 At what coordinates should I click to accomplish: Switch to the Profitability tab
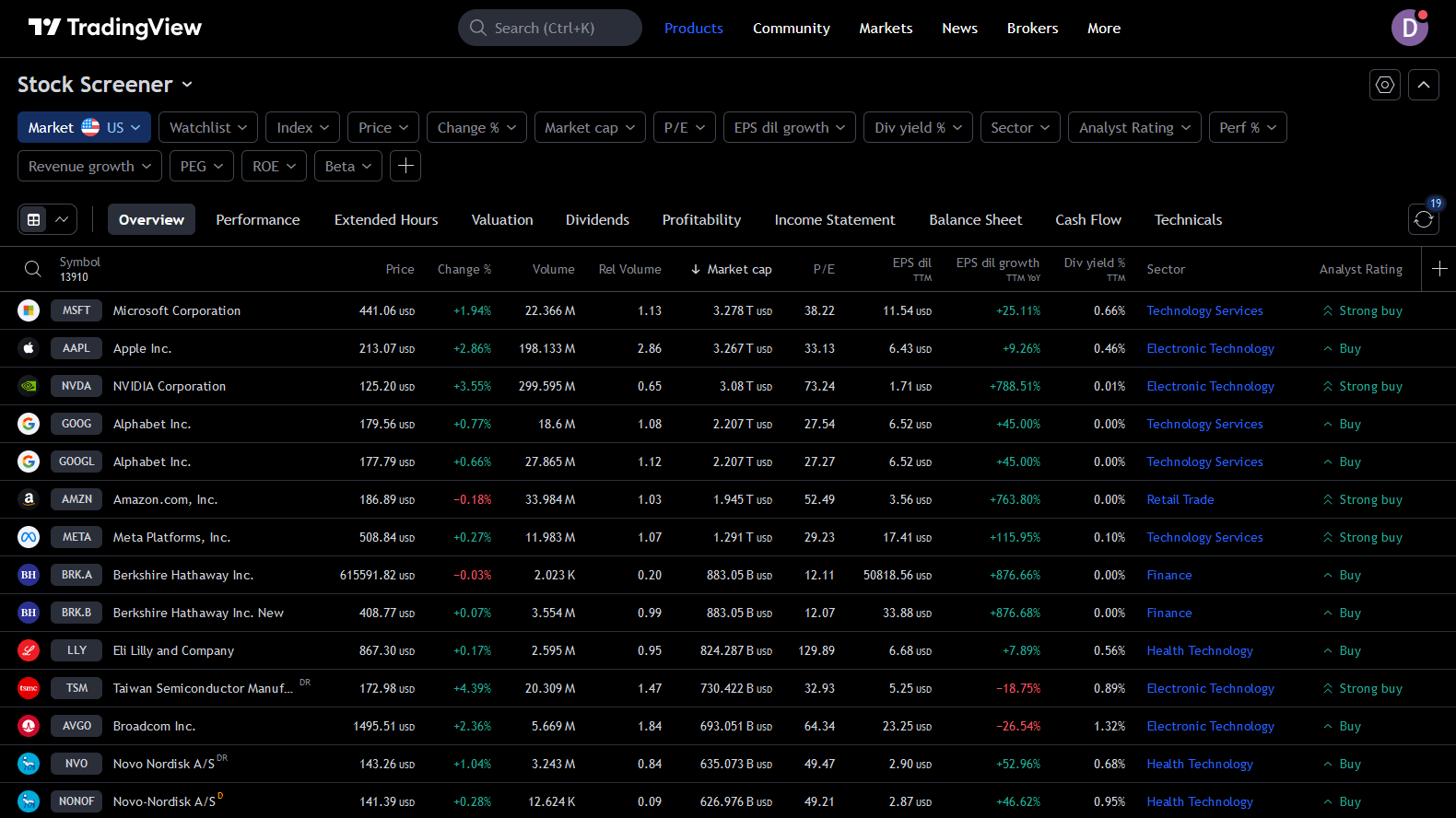[701, 219]
